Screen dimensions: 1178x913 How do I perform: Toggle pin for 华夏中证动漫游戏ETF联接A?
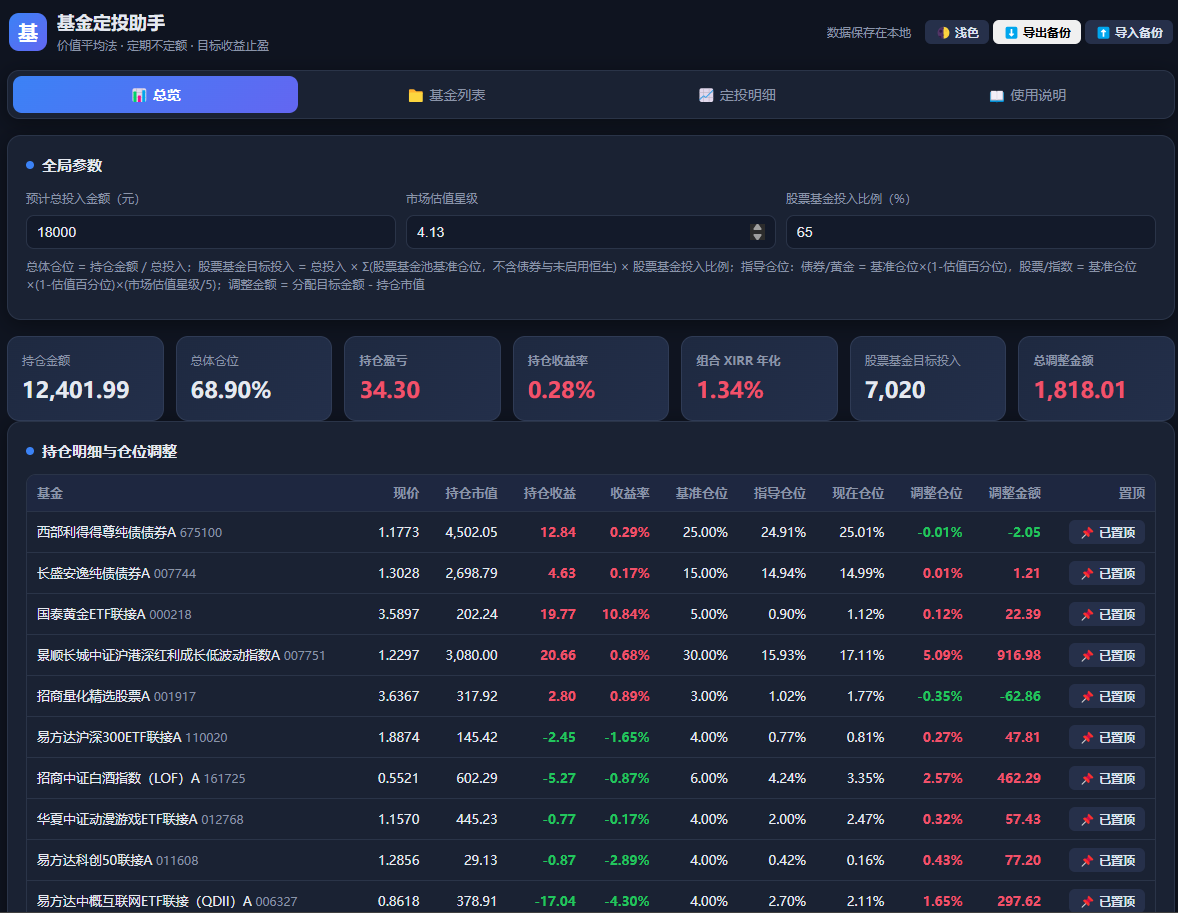(x=1107, y=819)
